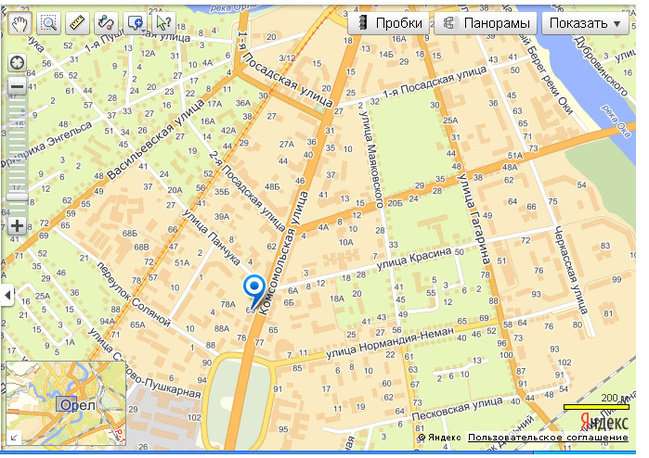Open the Пользовательское соглашение link
The height and width of the screenshot is (458, 649).
point(548,437)
